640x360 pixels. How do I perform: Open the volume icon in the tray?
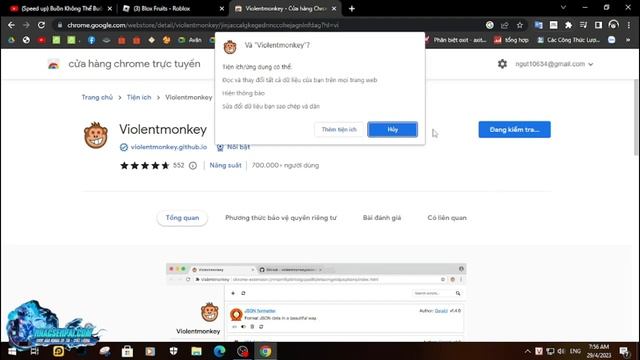[561, 351]
